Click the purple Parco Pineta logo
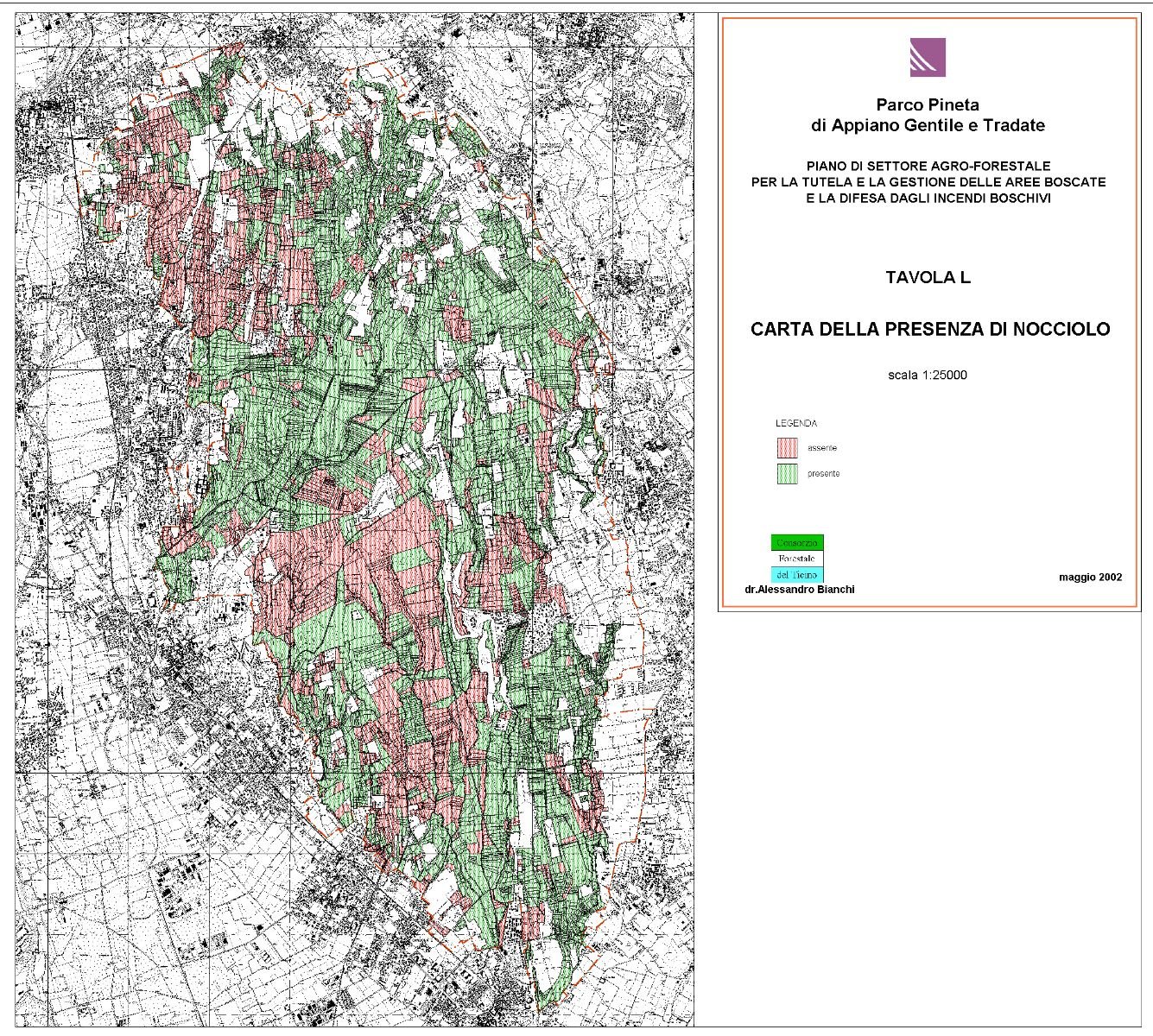This screenshot has height=1036, width=1153. [928, 58]
